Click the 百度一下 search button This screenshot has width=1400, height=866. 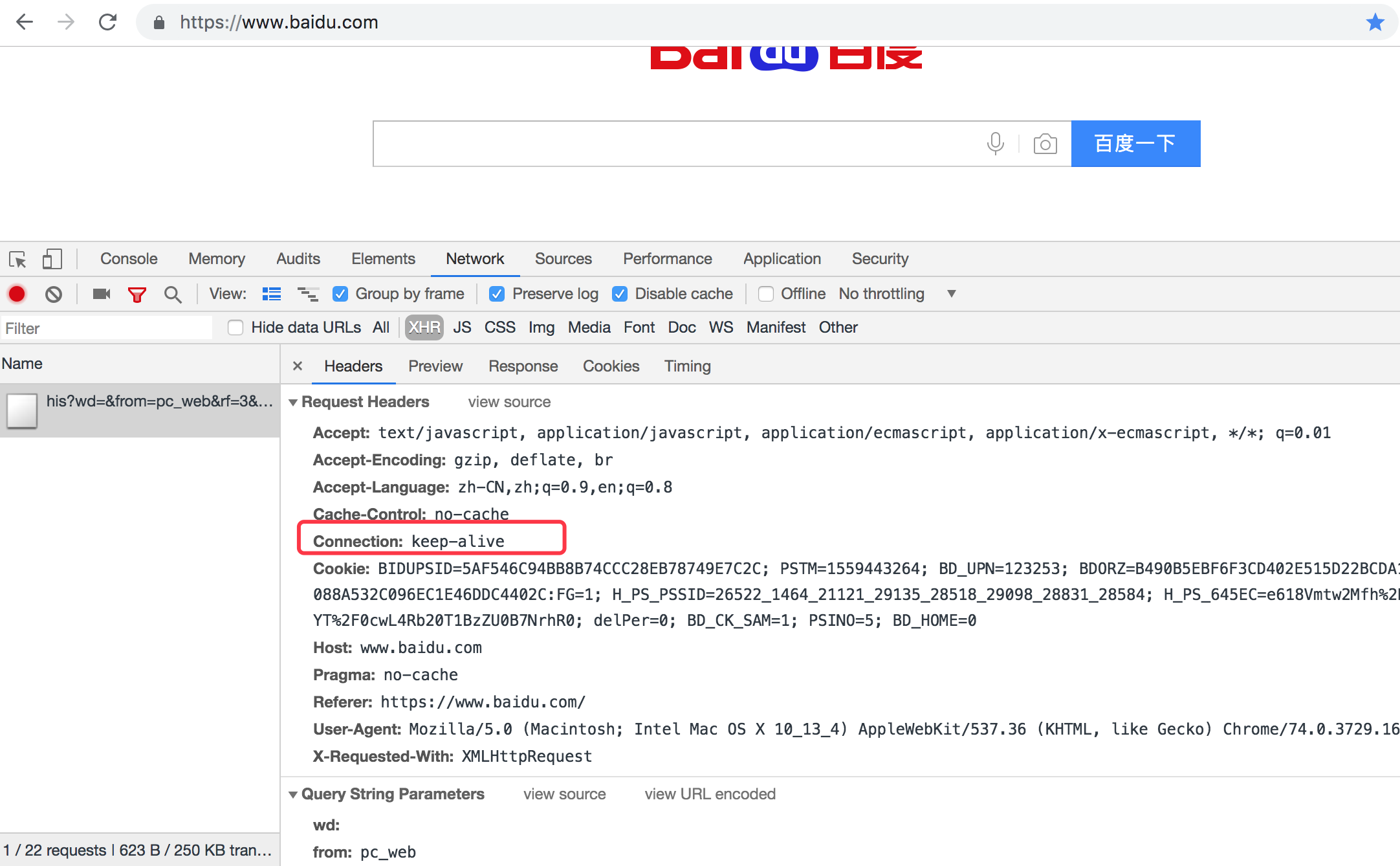pos(1135,144)
